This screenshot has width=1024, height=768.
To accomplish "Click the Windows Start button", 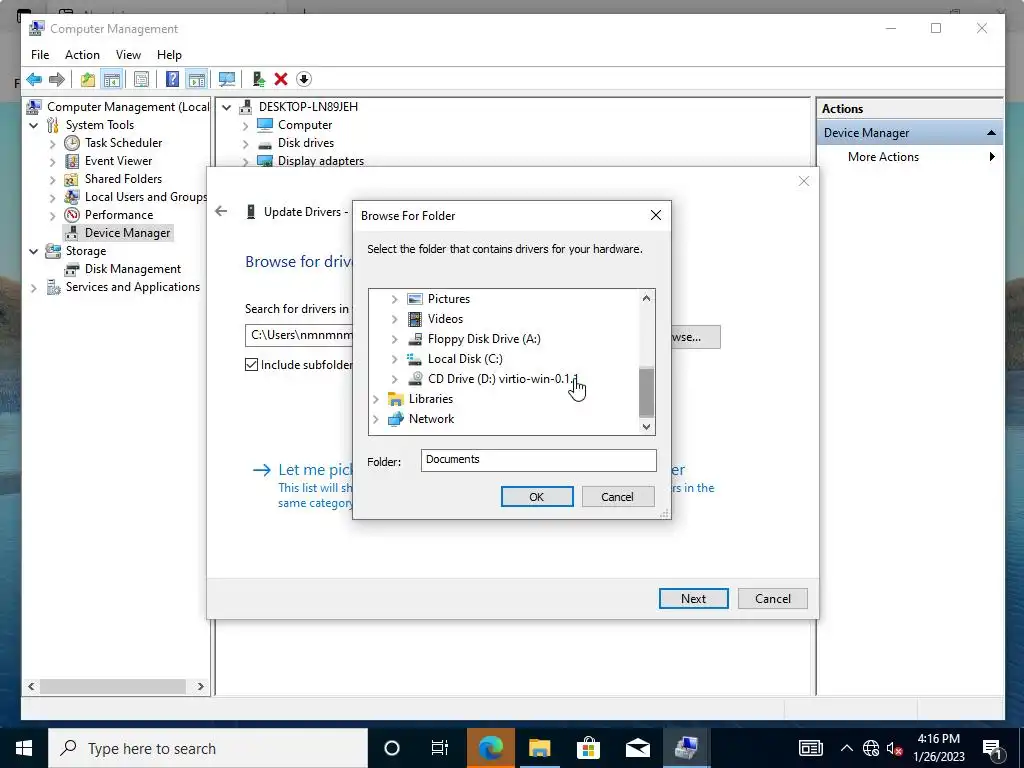I will coord(24,748).
